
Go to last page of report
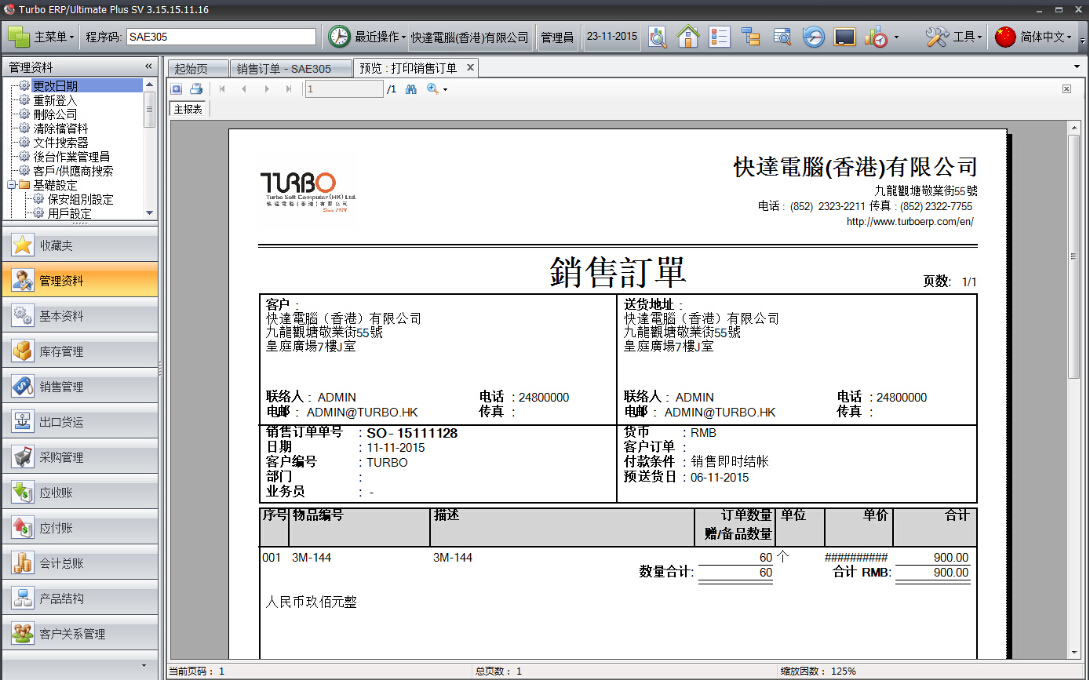point(288,89)
